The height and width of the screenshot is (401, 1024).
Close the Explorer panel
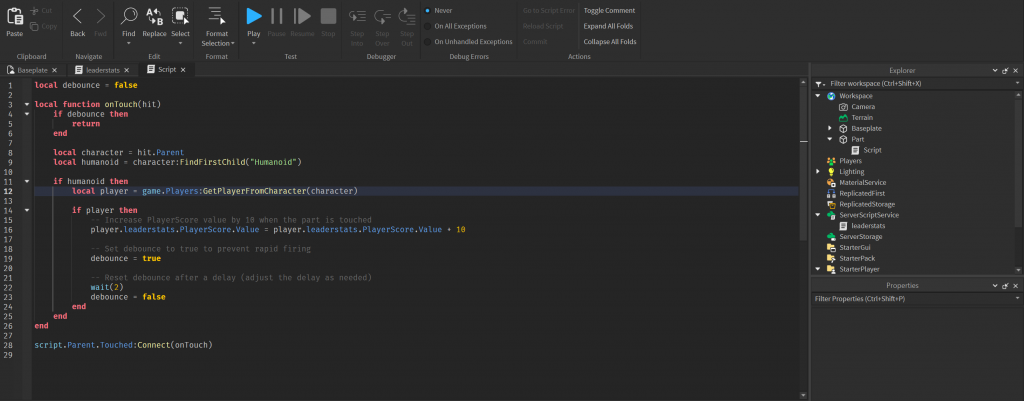pyautogui.click(x=1017, y=70)
